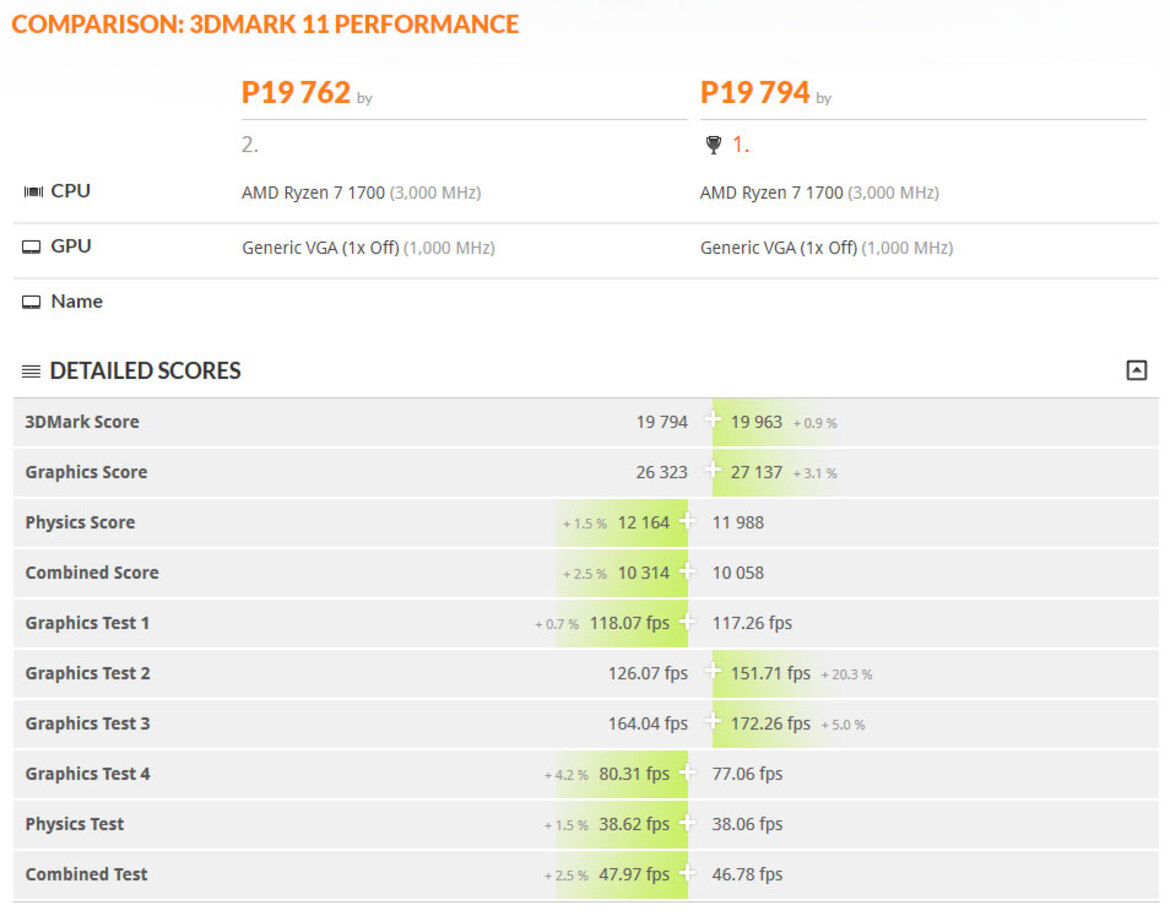This screenshot has width=1170, height=916.
Task: Click the '3DMark Score' row label
Action: click(x=82, y=421)
